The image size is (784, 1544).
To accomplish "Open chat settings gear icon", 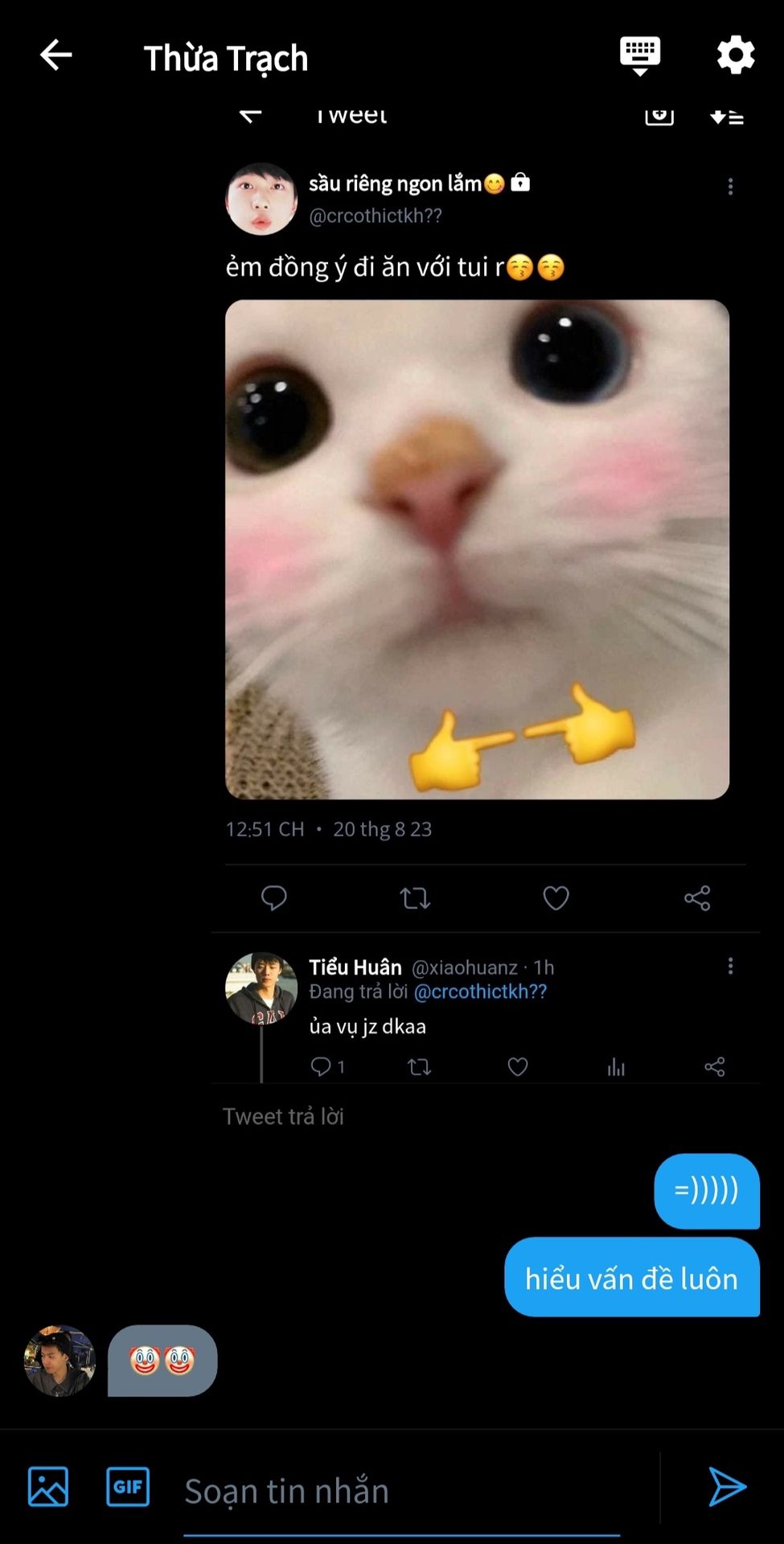I will coord(736,55).
